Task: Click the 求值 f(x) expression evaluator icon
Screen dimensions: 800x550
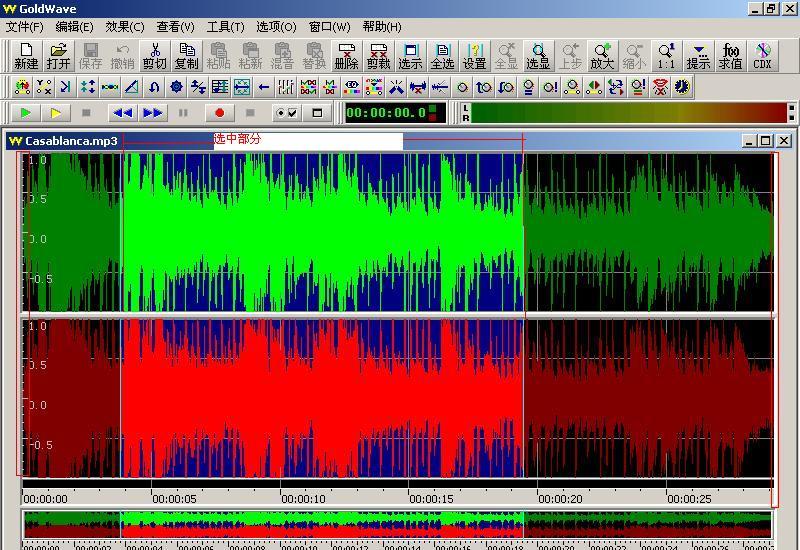Action: tap(730, 56)
